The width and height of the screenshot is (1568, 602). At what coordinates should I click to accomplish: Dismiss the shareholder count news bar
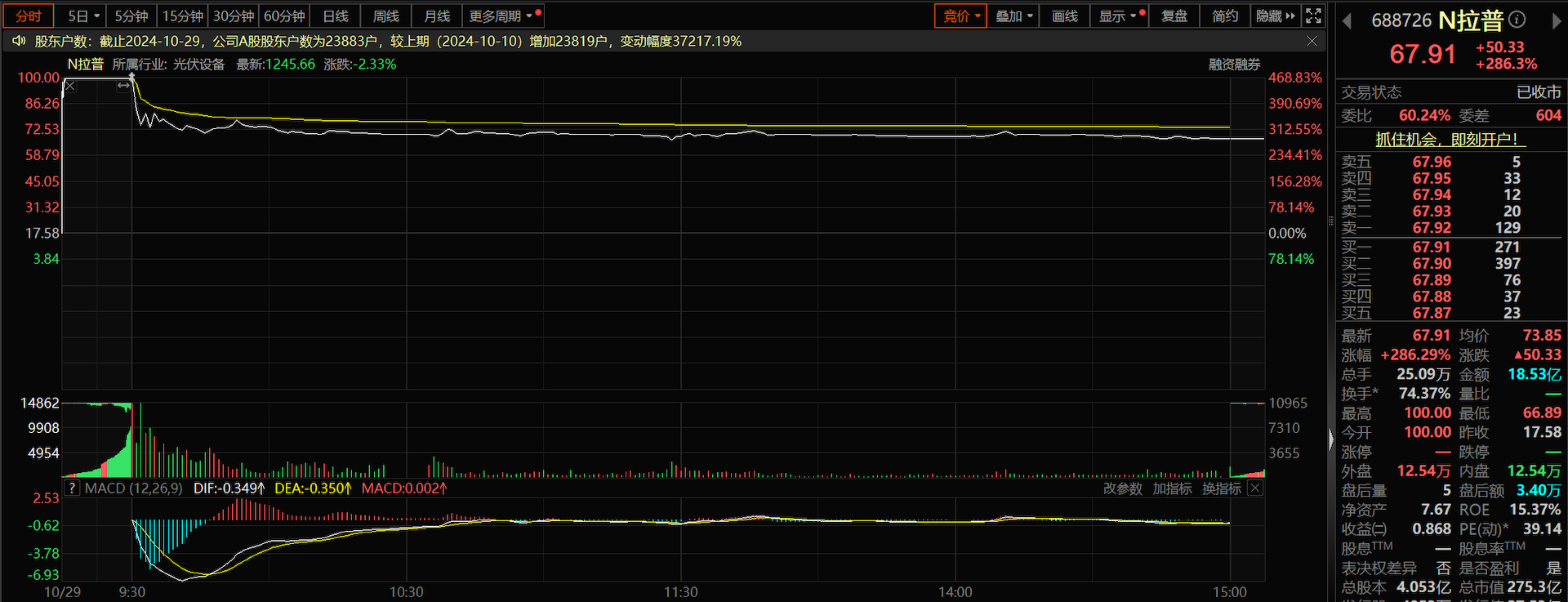(1312, 41)
